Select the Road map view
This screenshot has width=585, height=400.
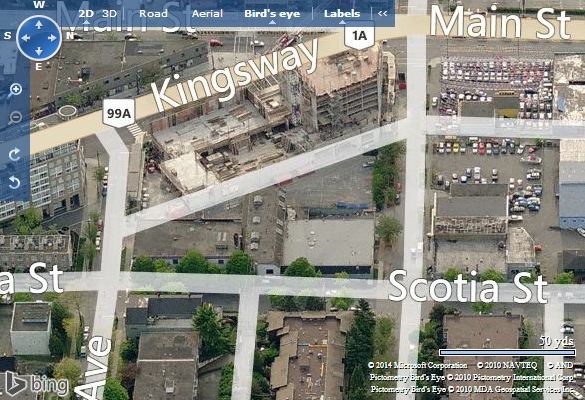tap(153, 13)
